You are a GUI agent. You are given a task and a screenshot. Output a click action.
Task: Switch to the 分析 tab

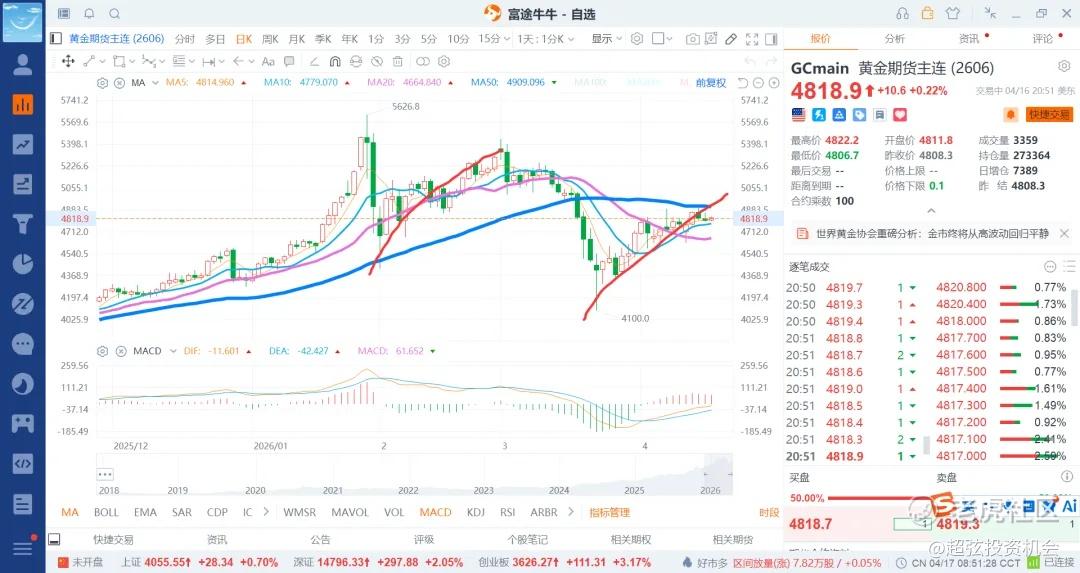pos(895,39)
